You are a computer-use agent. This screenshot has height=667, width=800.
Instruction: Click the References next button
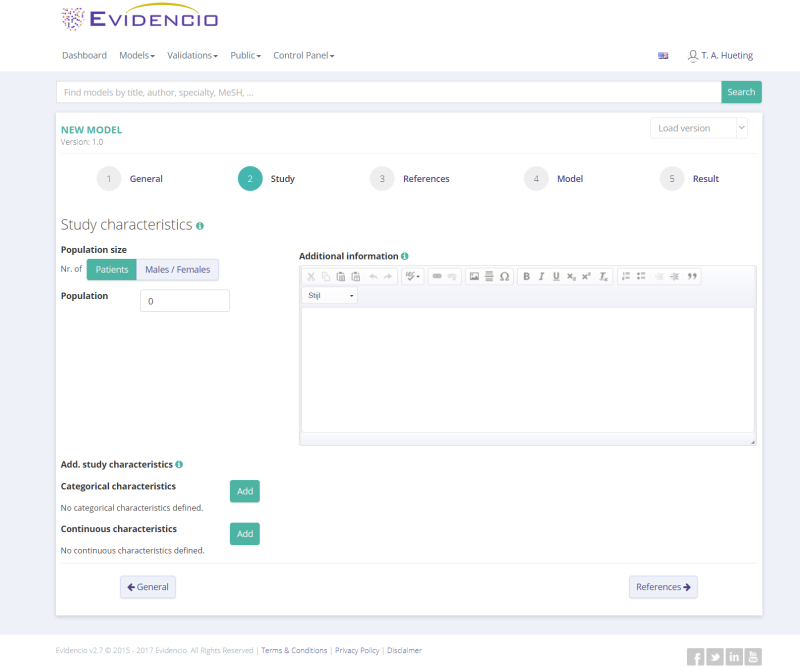[x=663, y=587]
